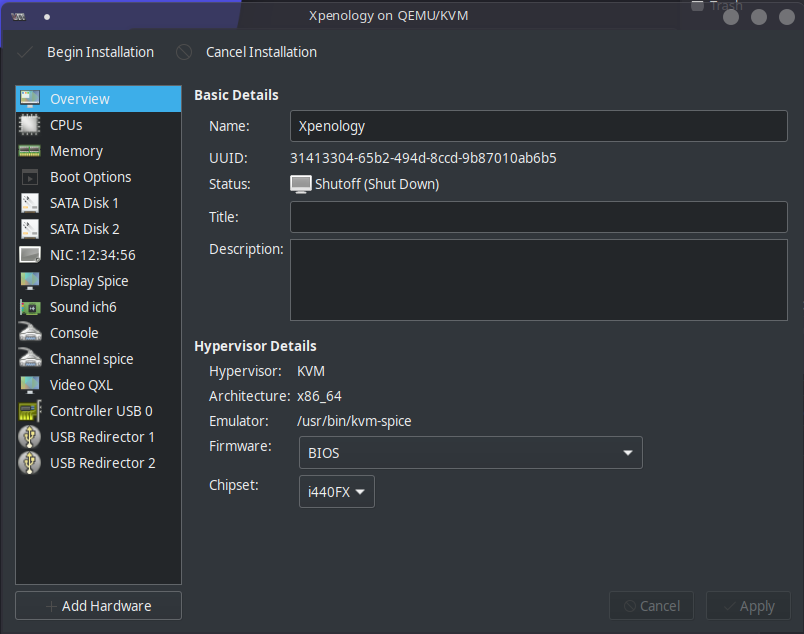Click the Description text area
The image size is (804, 634).
point(538,280)
